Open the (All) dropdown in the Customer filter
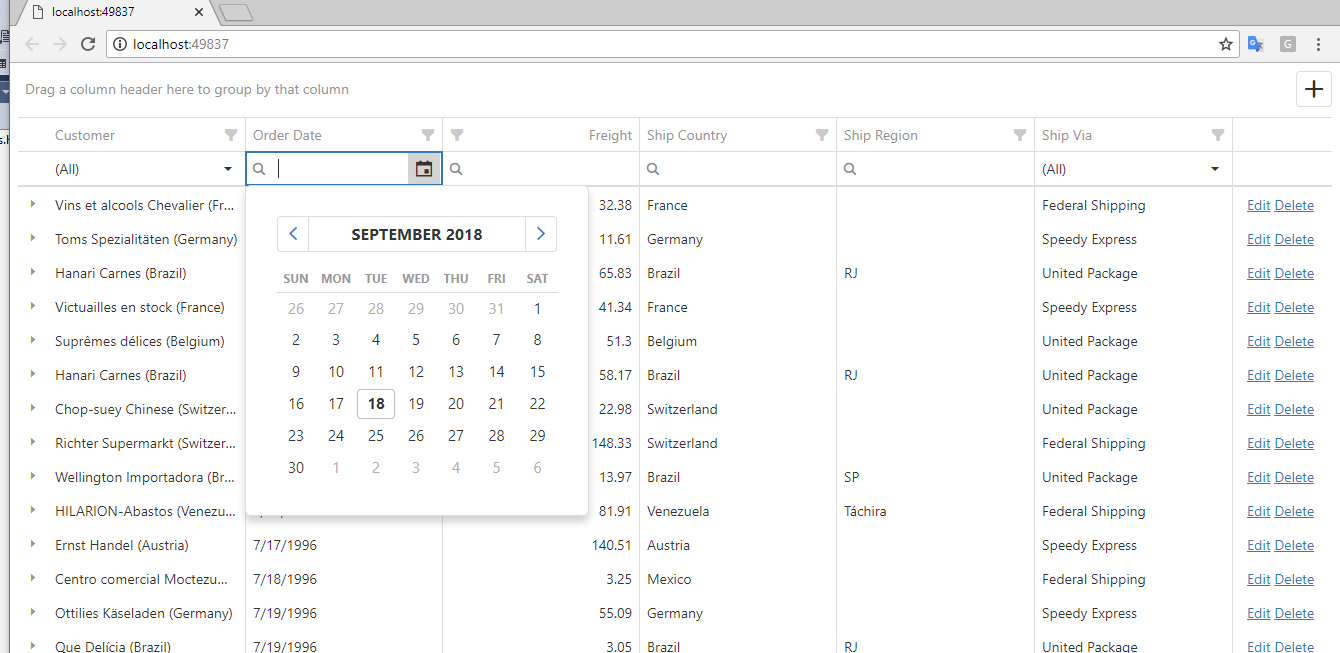1340x653 pixels. 228,168
